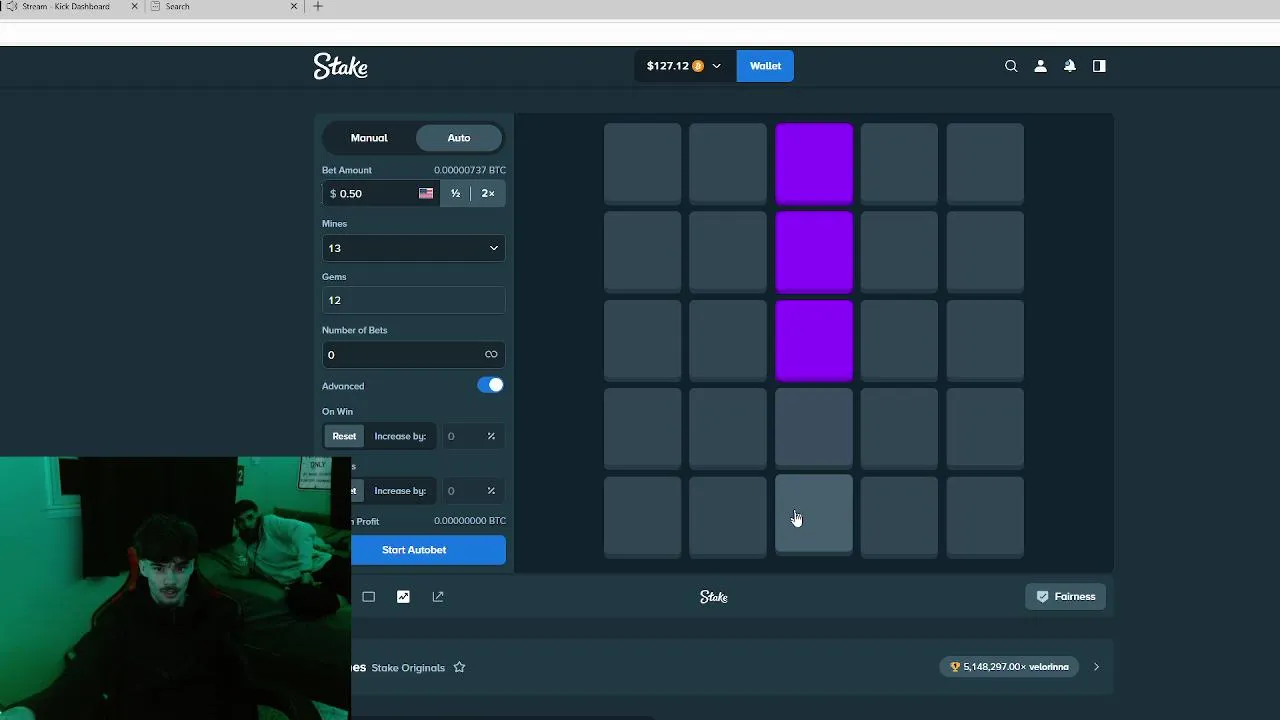Expand the velorinna top win chevron
Viewport: 1280px width, 720px height.
(1096, 667)
